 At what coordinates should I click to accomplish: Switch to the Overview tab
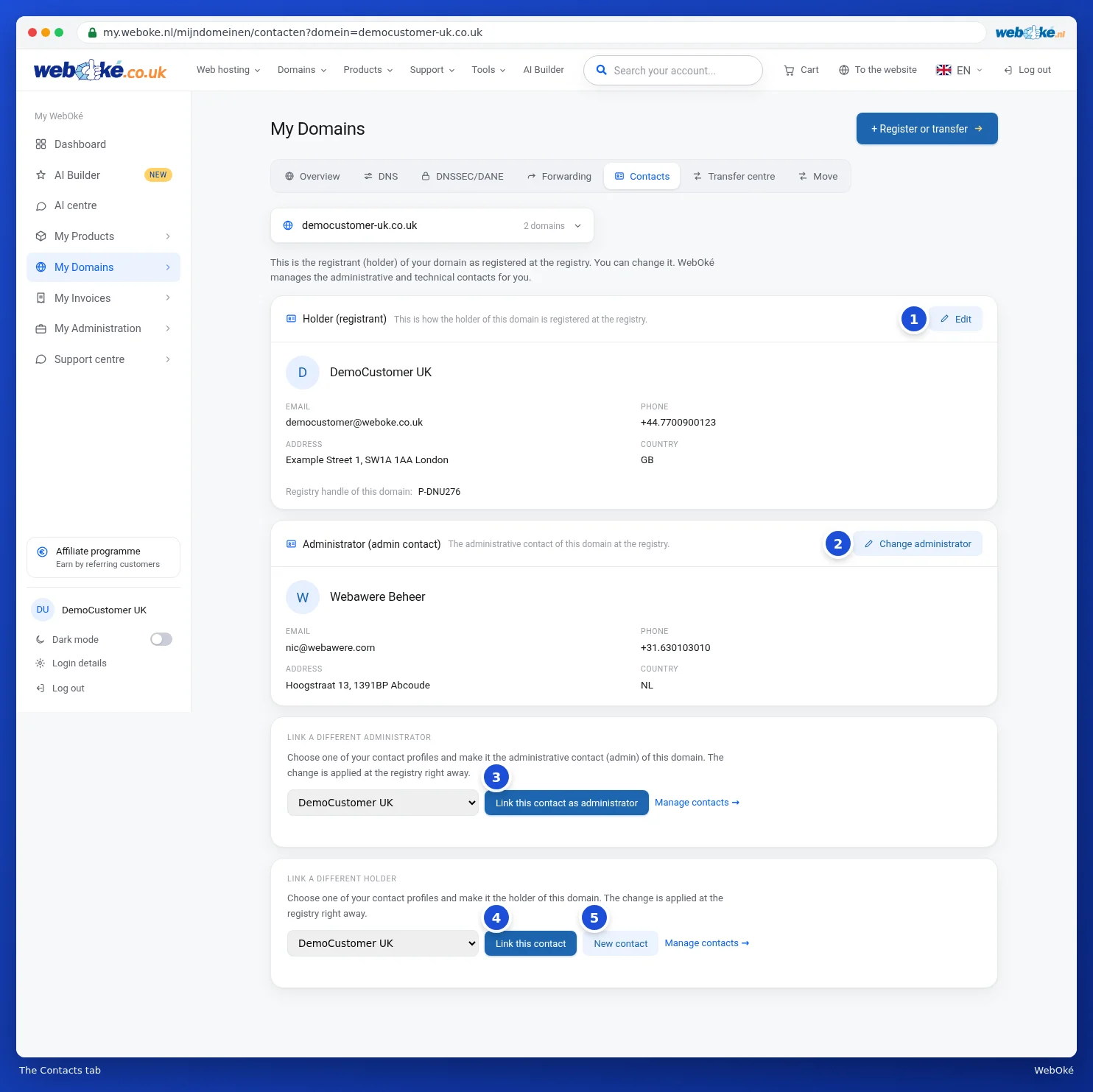[312, 177]
